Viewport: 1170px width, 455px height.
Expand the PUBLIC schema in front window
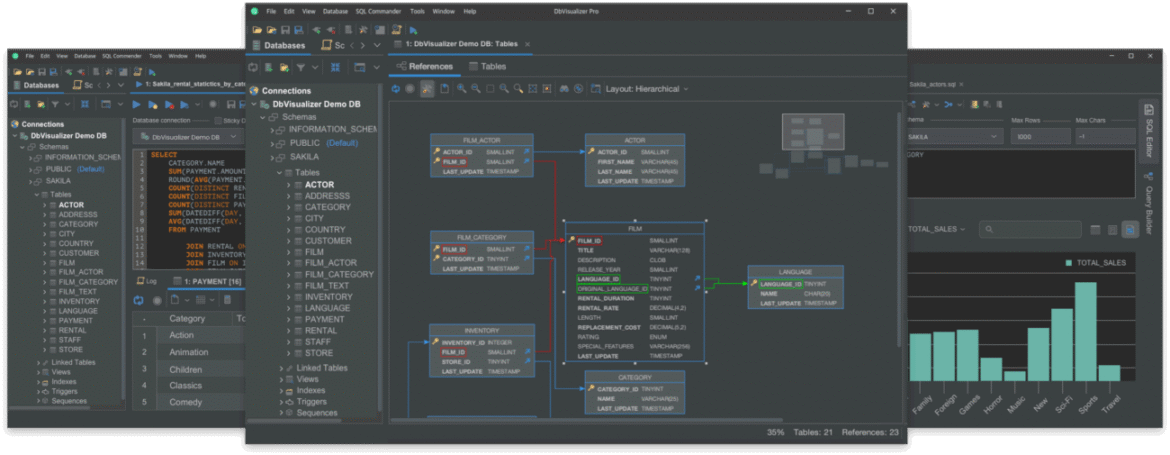tap(272, 142)
